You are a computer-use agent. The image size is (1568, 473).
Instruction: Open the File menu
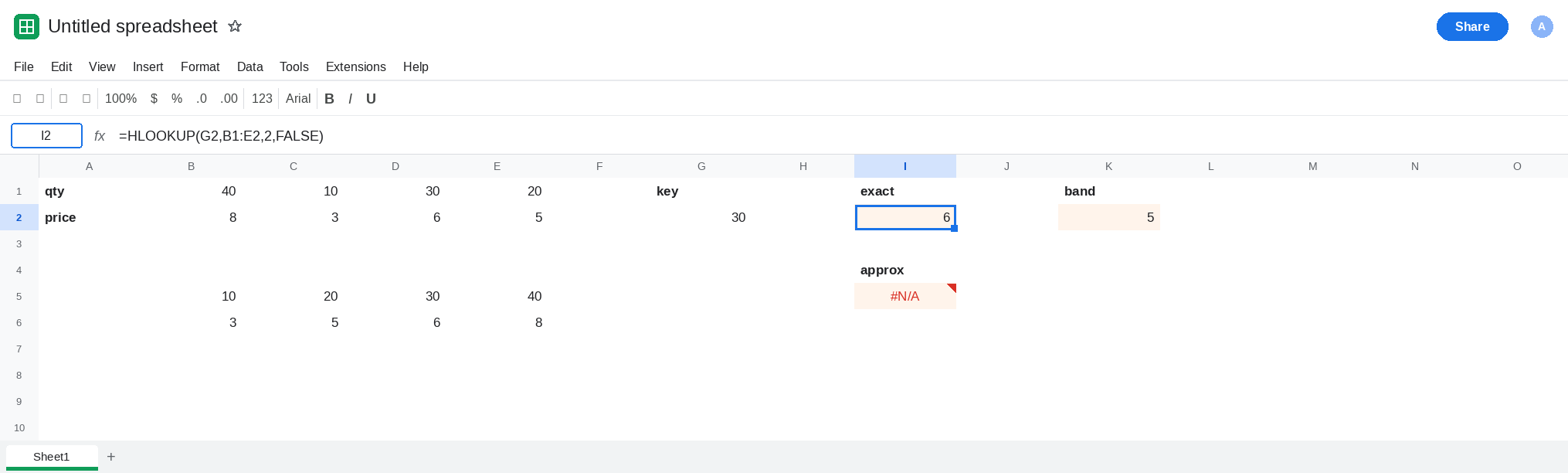tap(24, 66)
